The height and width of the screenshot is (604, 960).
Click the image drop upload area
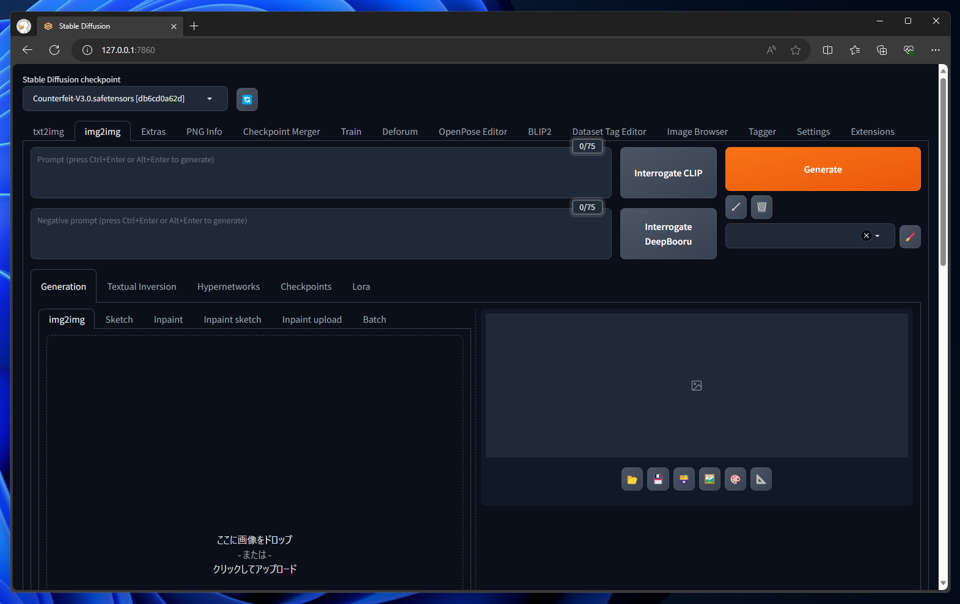pos(254,462)
